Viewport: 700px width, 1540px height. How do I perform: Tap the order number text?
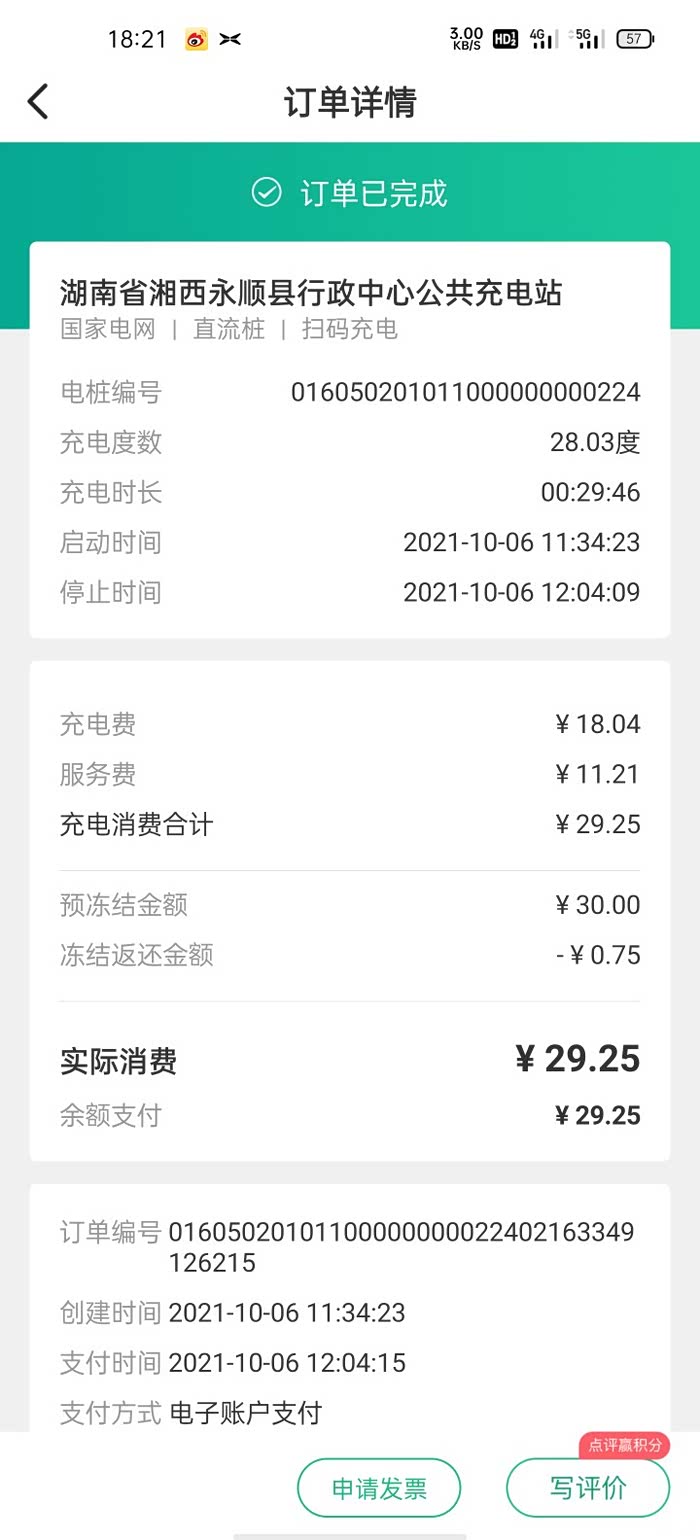tap(400, 1247)
